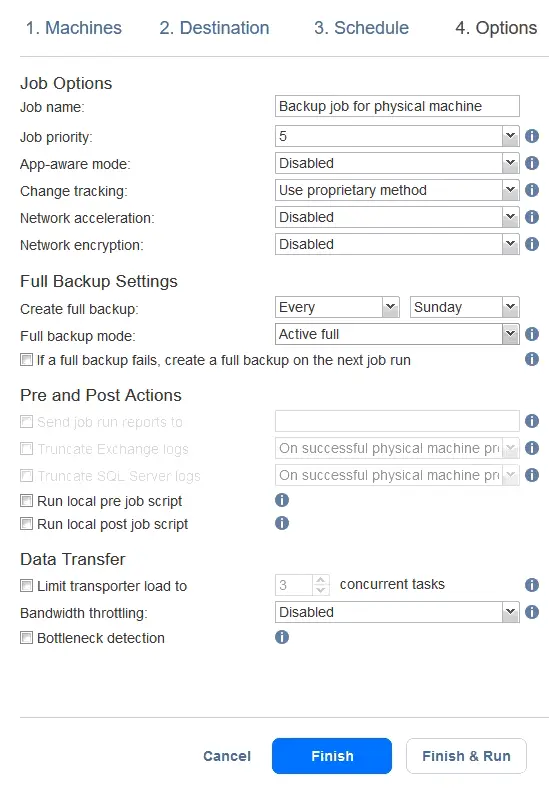
Task: Switch to the 3. Schedule step
Action: 361,28
